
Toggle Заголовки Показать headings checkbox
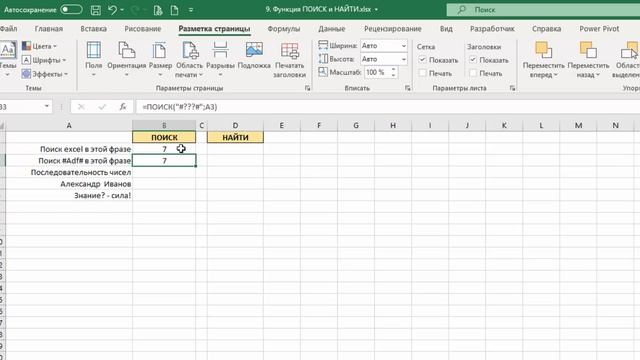click(473, 60)
